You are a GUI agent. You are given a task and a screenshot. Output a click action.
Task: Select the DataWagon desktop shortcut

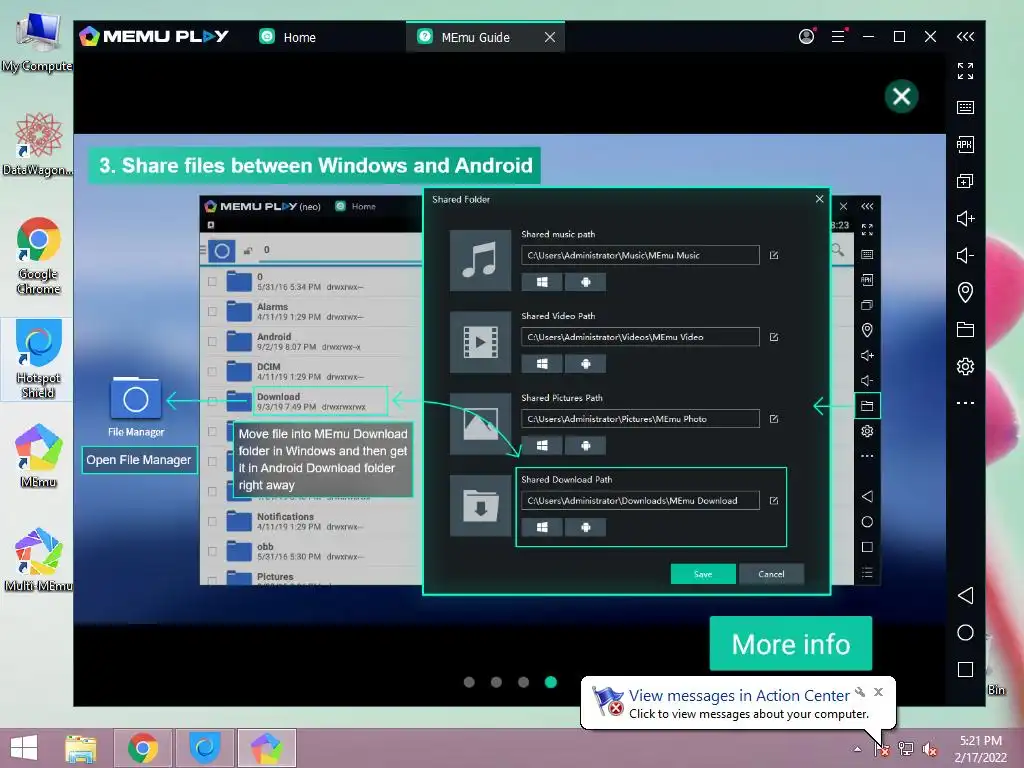pyautogui.click(x=37, y=145)
